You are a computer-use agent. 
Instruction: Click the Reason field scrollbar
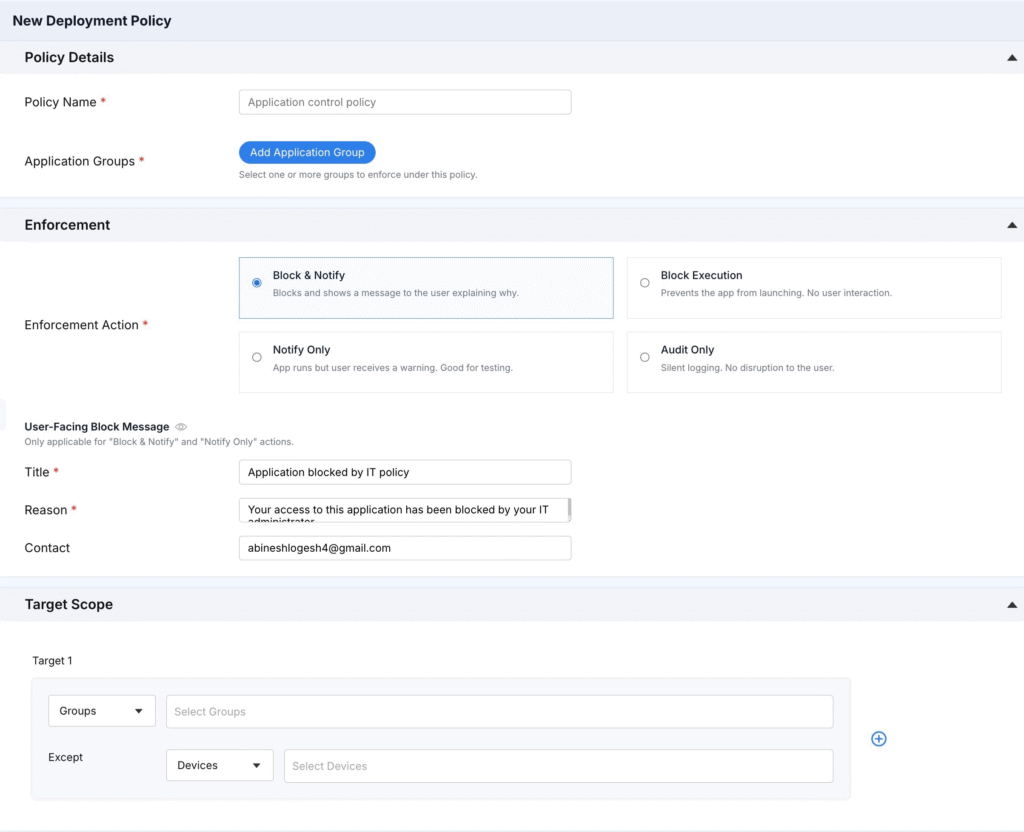tap(569, 509)
